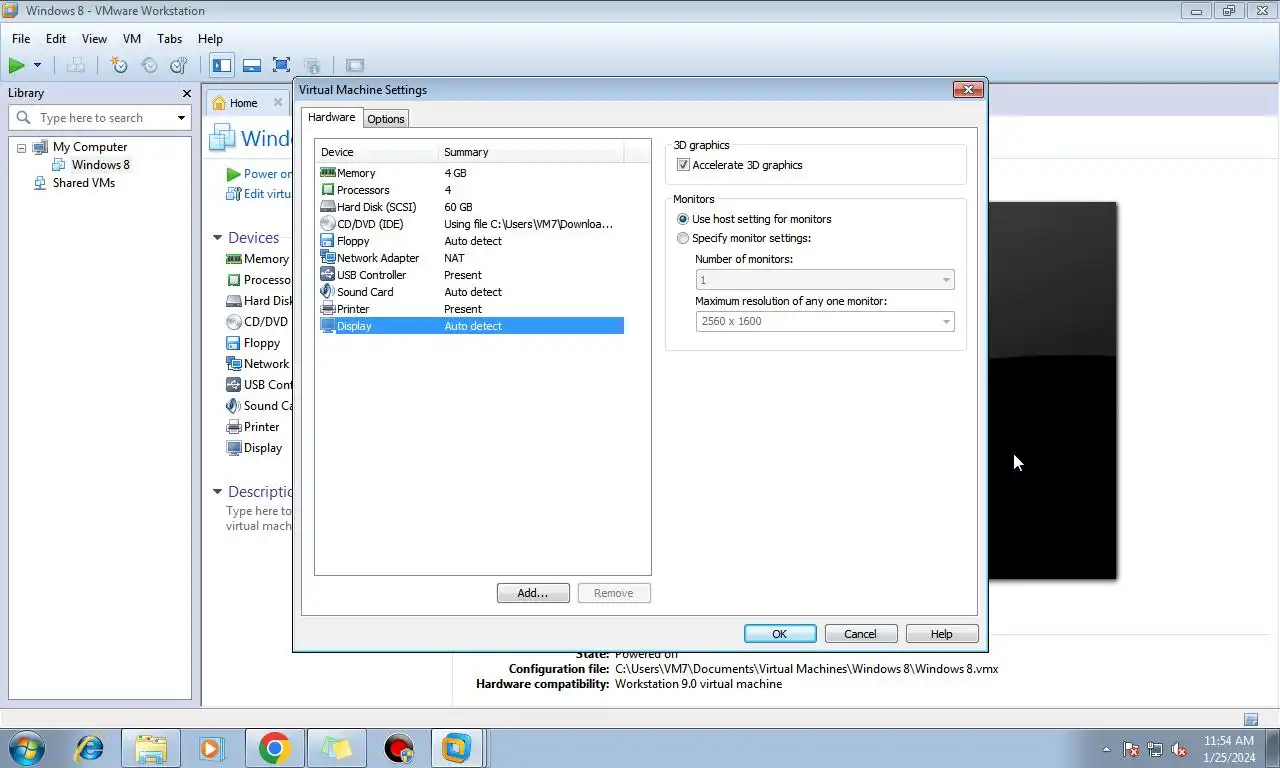
Task: Toggle the Show Library sidebar icon
Action: pyautogui.click(x=222, y=65)
